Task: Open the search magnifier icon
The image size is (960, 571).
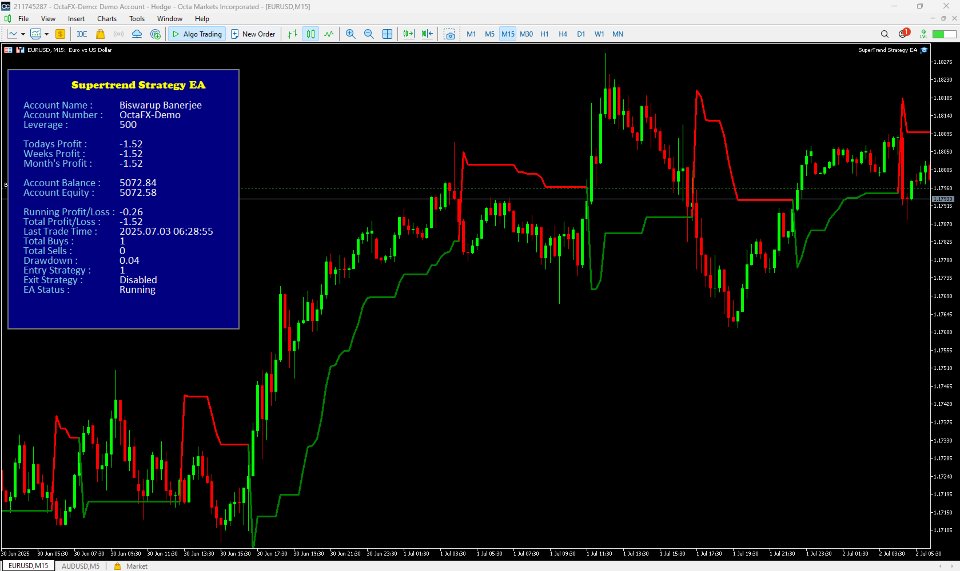Action: (884, 34)
